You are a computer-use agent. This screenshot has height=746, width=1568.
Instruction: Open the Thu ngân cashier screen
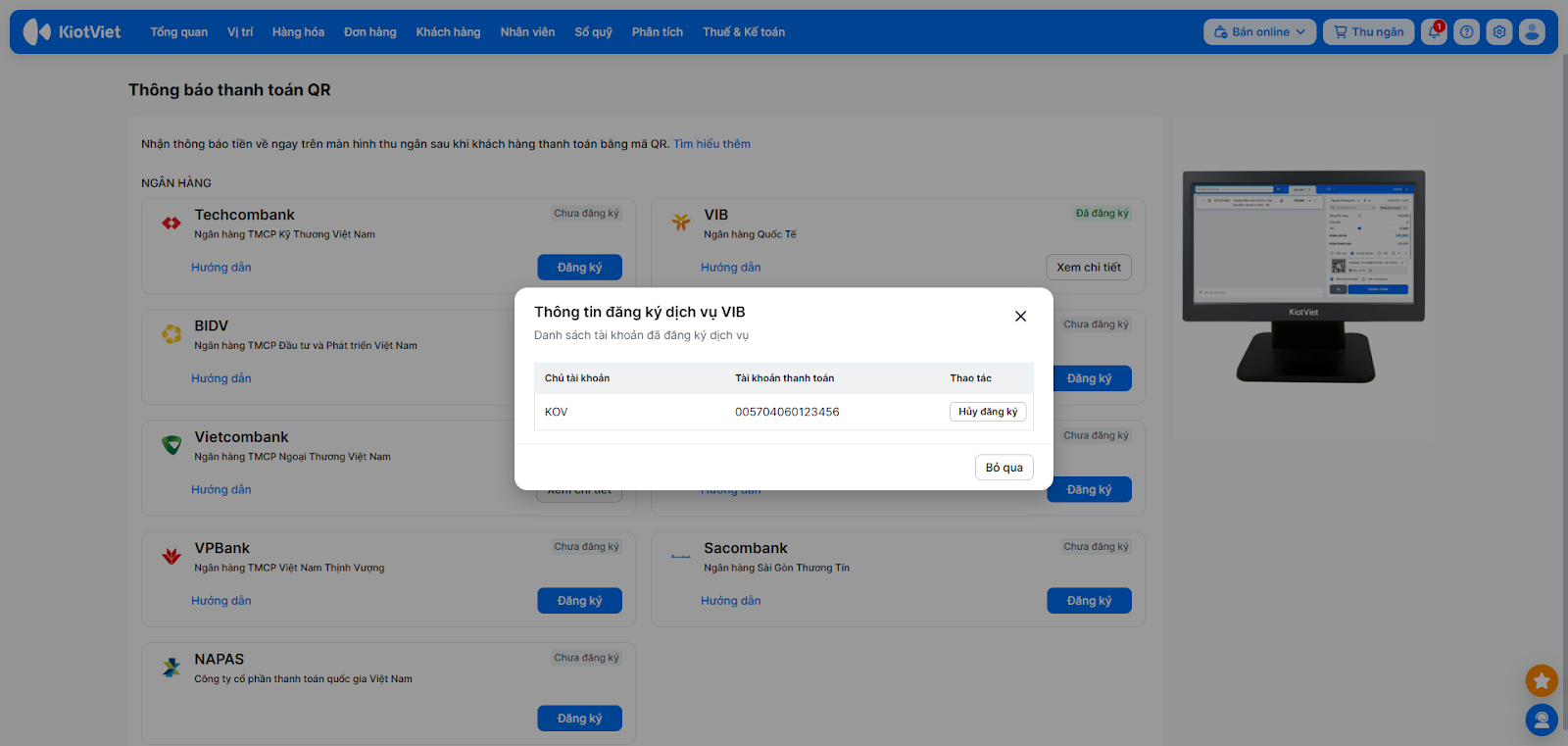tap(1368, 32)
